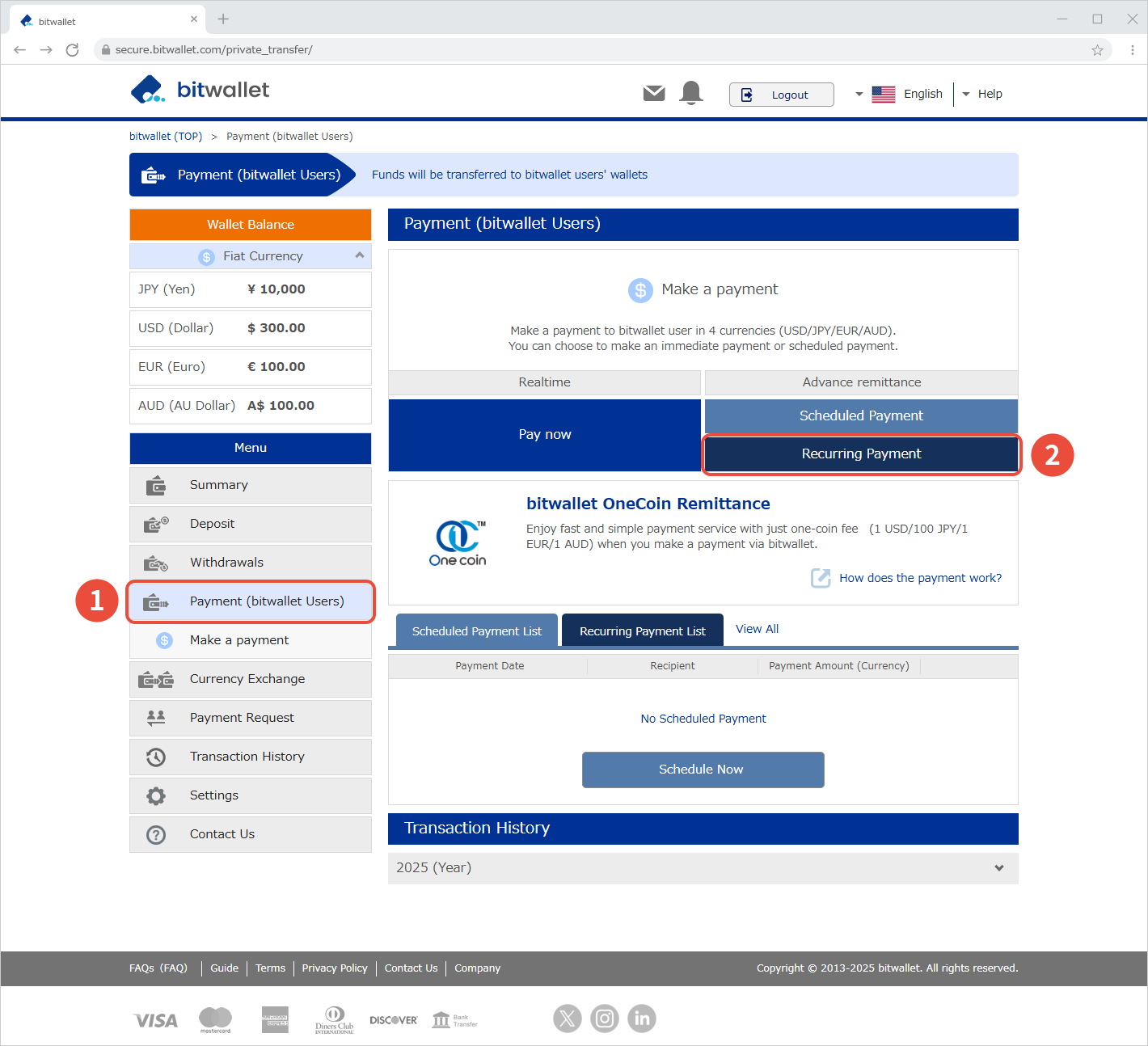Click the Currency Exchange icon in menu

[156, 679]
